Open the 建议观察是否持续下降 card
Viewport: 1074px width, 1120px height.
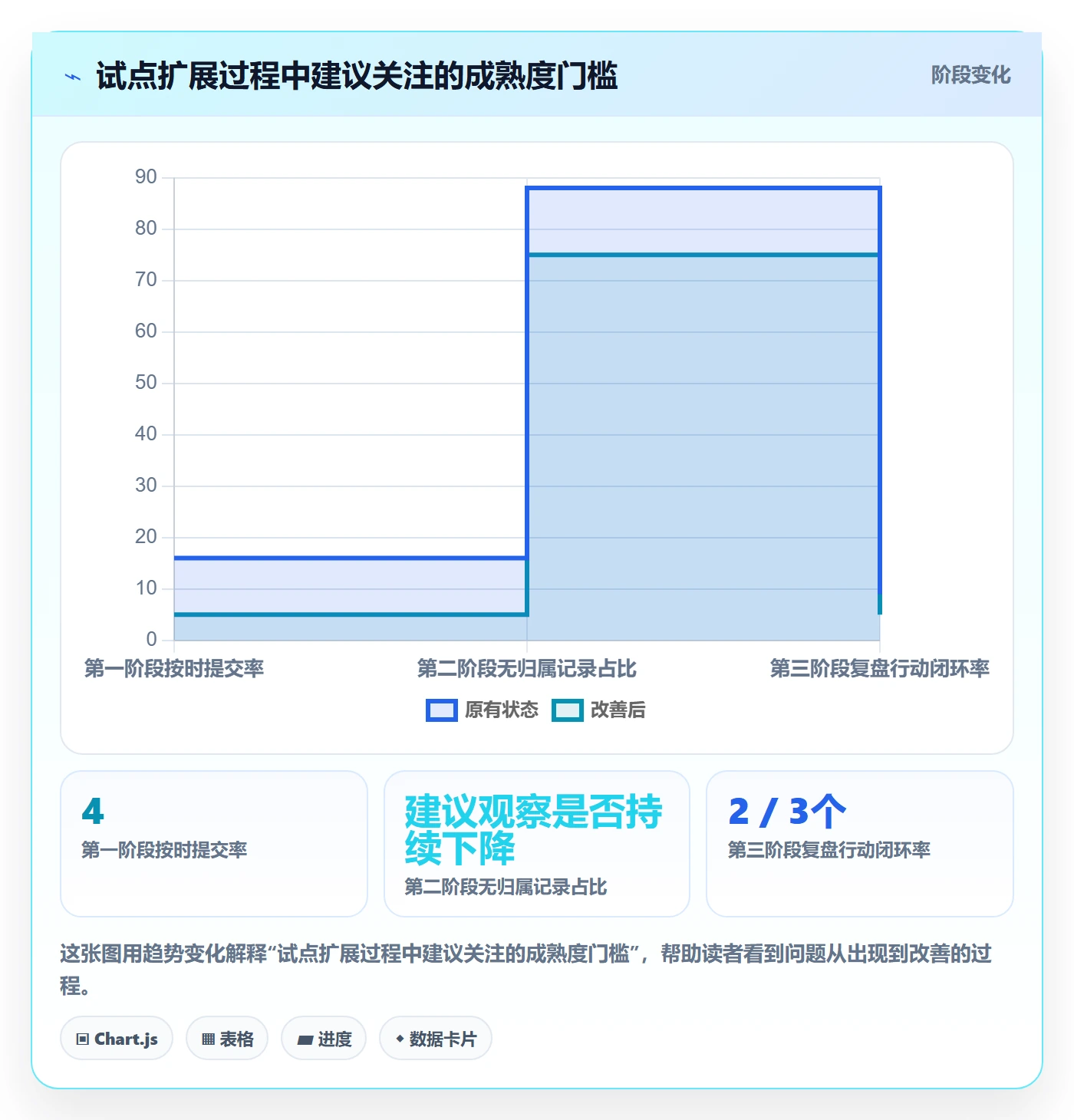(x=537, y=844)
